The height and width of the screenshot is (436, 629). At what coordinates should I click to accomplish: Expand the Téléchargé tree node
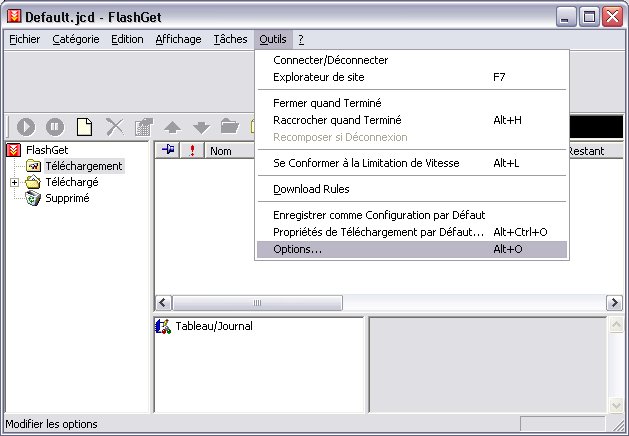click(14, 183)
